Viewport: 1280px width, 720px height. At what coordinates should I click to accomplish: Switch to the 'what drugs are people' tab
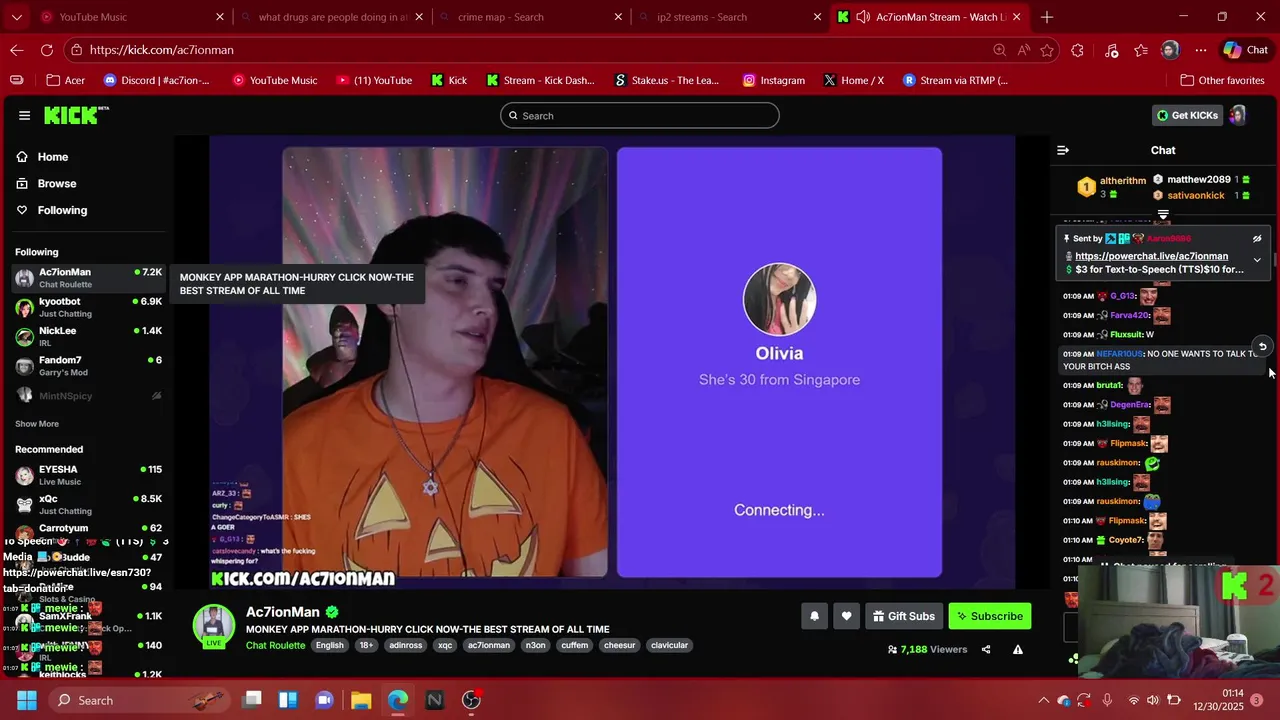tap(333, 17)
